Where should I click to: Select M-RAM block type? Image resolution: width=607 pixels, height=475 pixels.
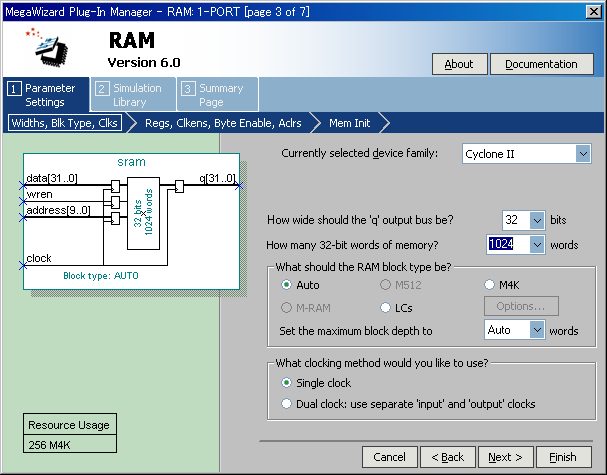(x=305, y=308)
